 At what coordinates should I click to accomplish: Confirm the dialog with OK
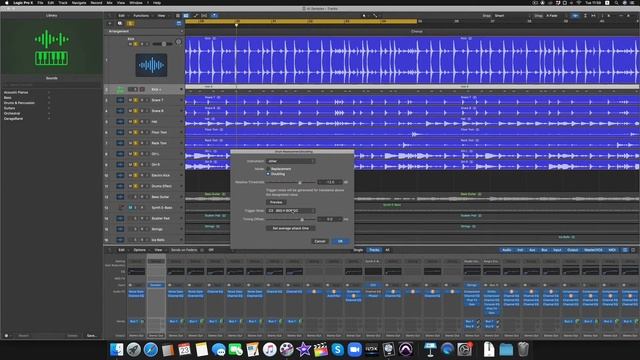(340, 241)
